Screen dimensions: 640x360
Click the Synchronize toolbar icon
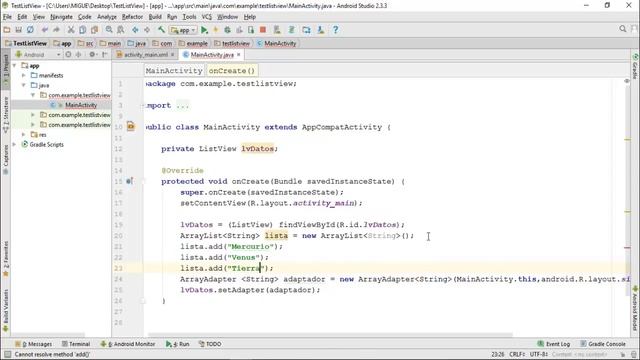tap(30, 30)
